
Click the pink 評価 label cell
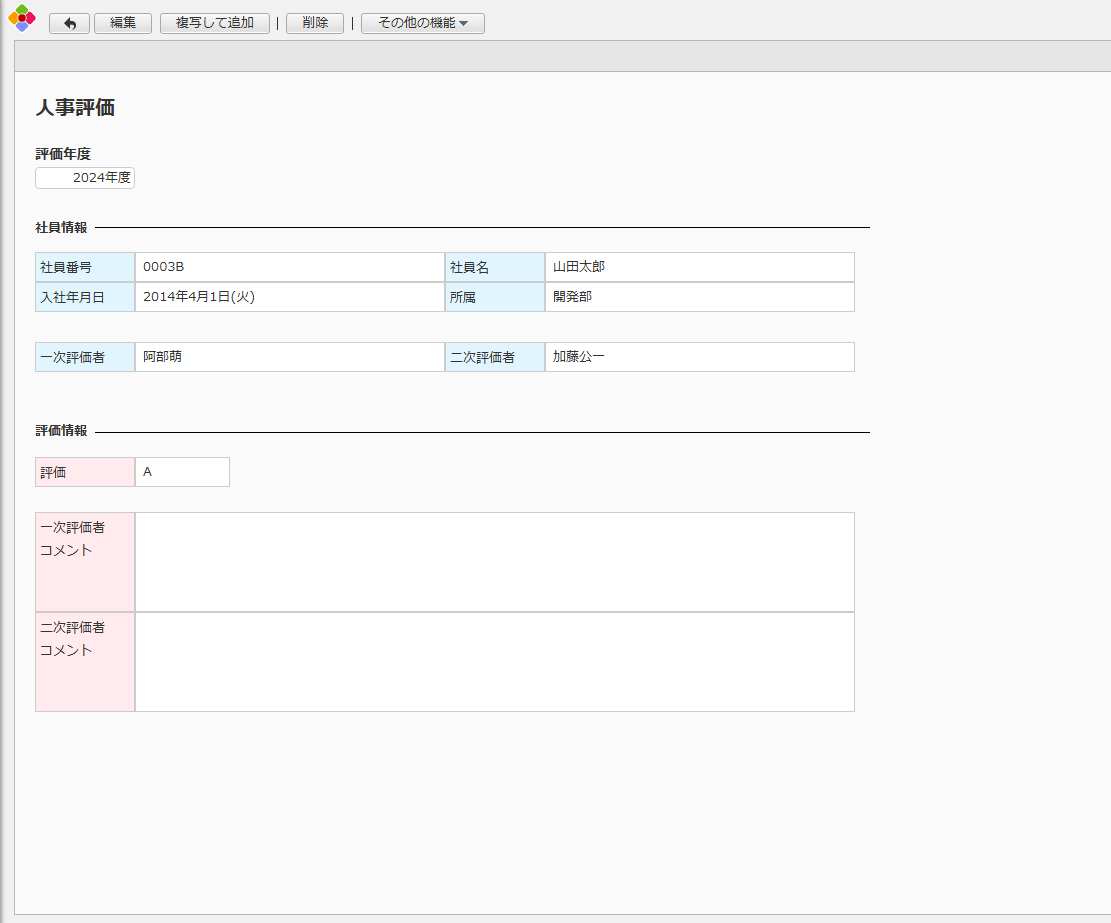pyautogui.click(x=85, y=472)
